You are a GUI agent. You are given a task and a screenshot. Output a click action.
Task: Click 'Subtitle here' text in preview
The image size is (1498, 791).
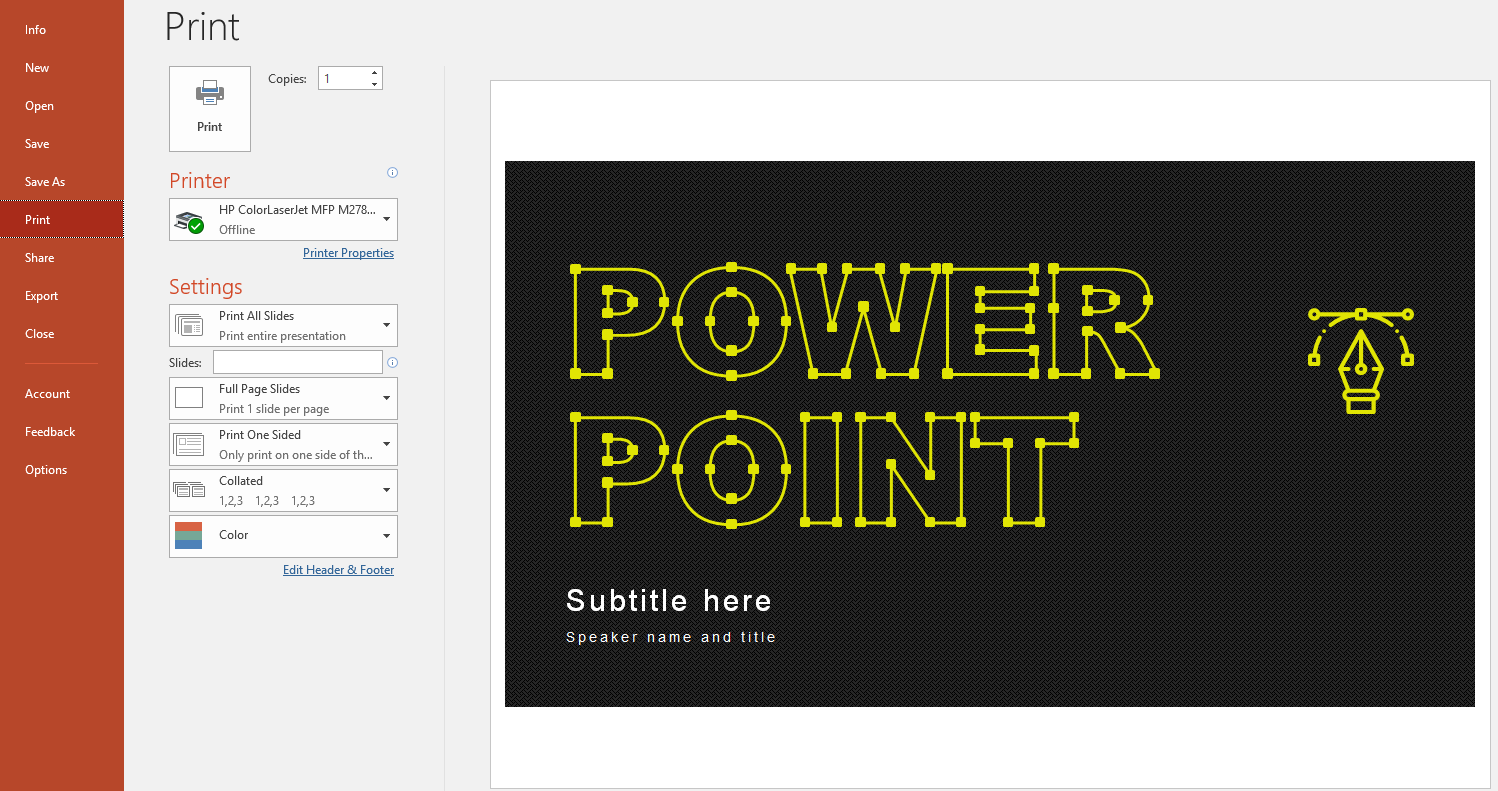coord(669,601)
